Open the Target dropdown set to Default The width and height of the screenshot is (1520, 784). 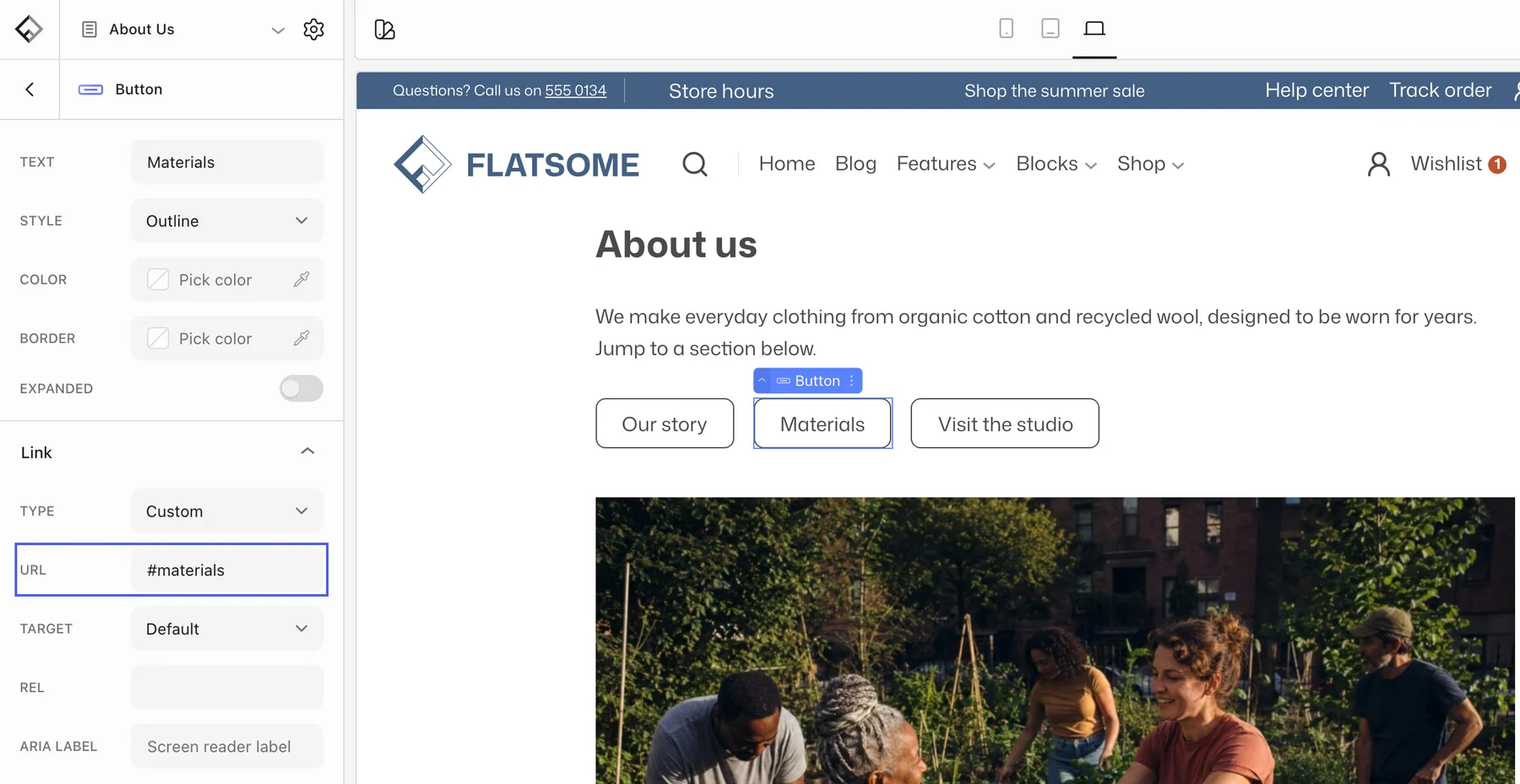227,629
